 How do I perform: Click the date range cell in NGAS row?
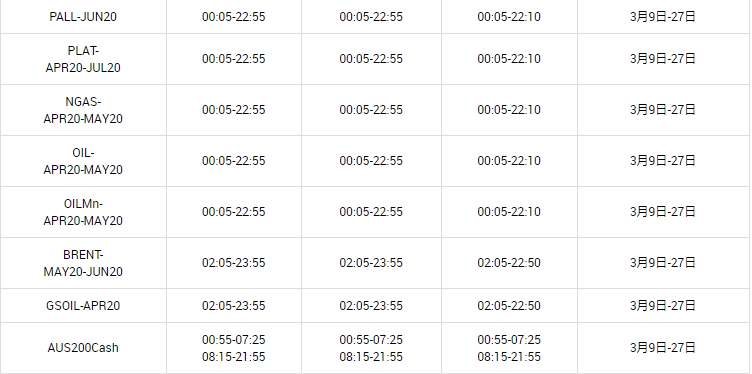[x=663, y=110]
